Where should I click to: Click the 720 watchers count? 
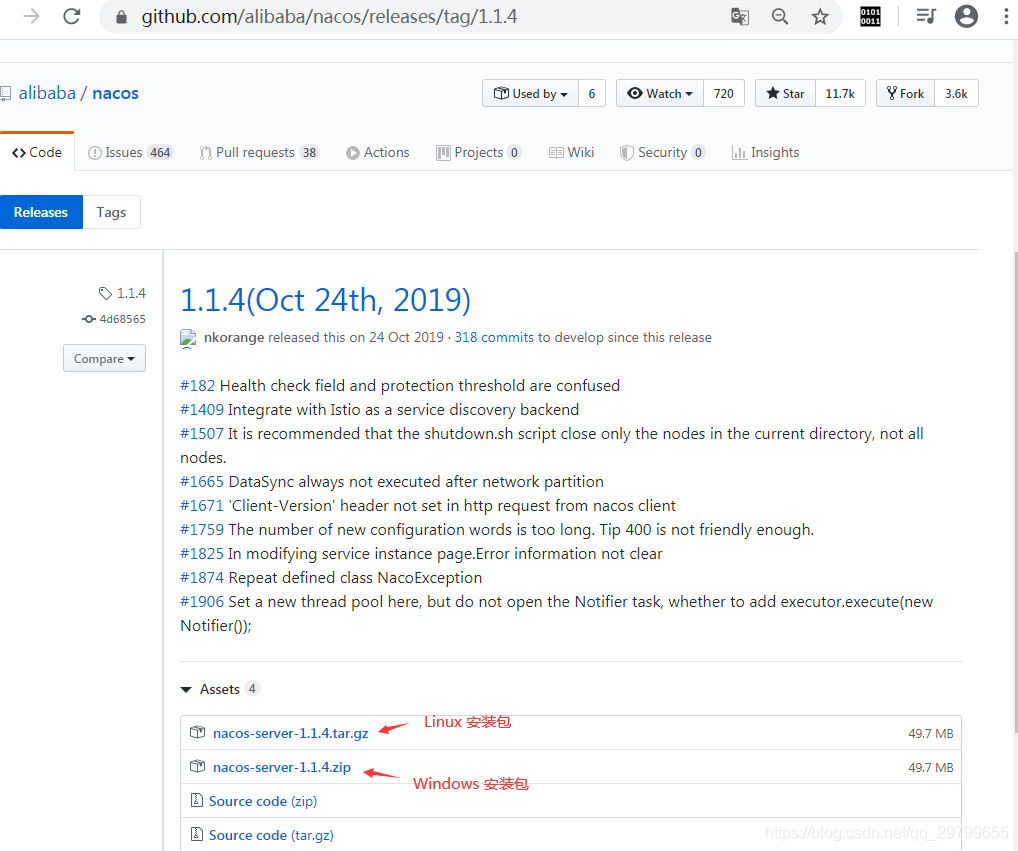pos(724,93)
